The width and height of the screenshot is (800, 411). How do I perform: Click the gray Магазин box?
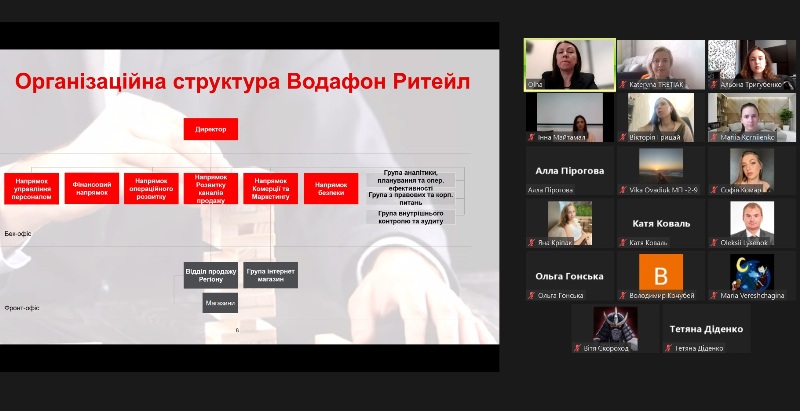point(220,303)
